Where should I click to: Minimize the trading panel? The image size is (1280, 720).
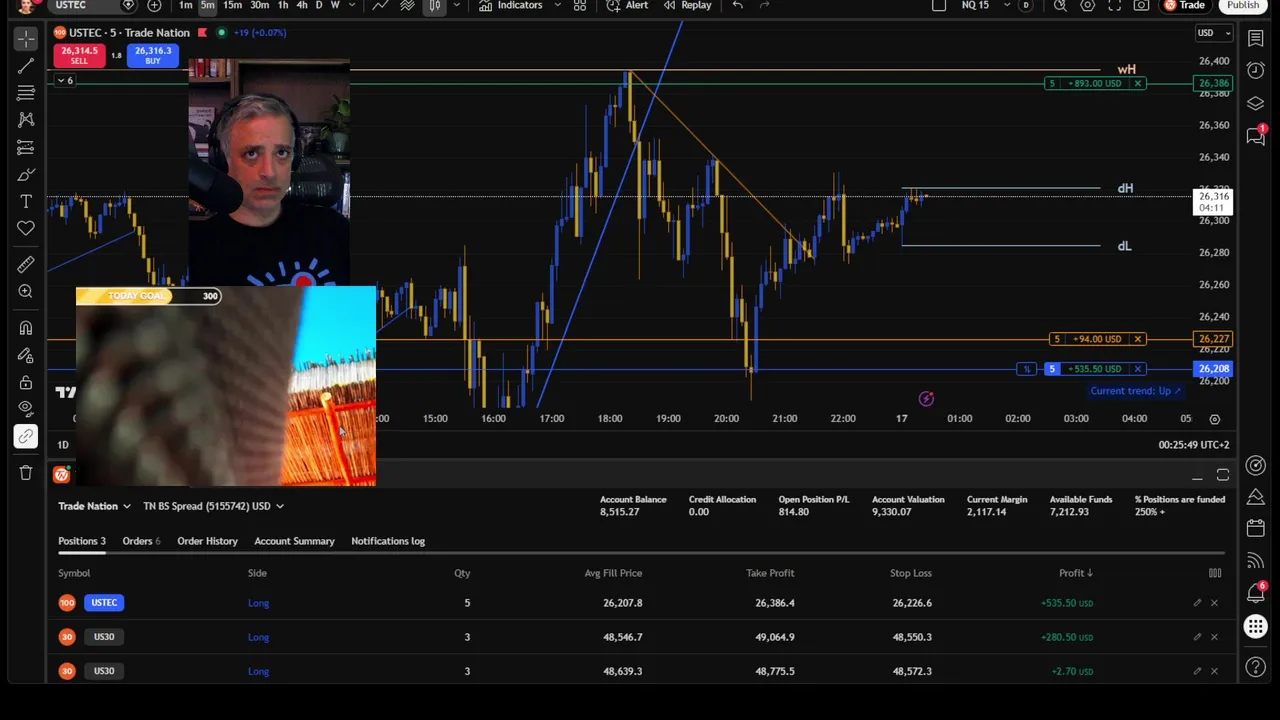[x=1197, y=476]
